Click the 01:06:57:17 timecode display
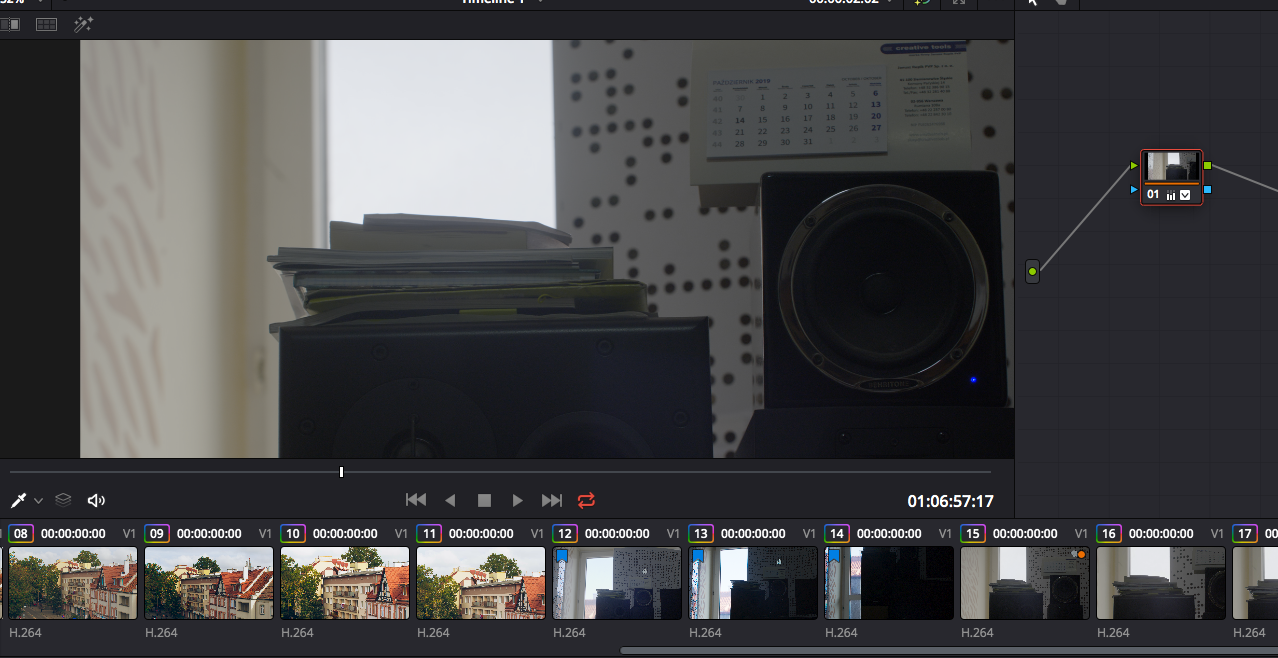The width and height of the screenshot is (1278, 658). [951, 501]
